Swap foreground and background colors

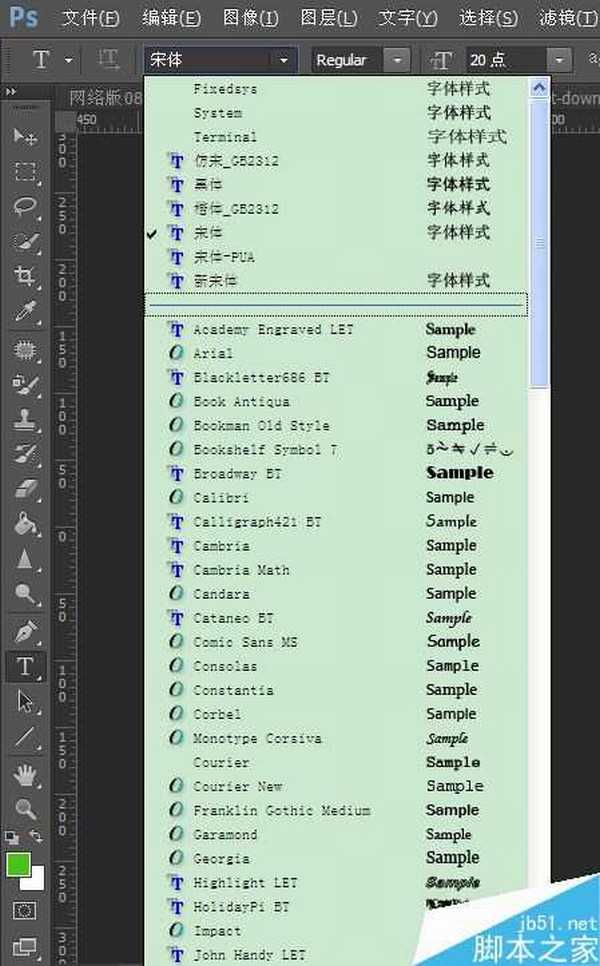[37, 836]
